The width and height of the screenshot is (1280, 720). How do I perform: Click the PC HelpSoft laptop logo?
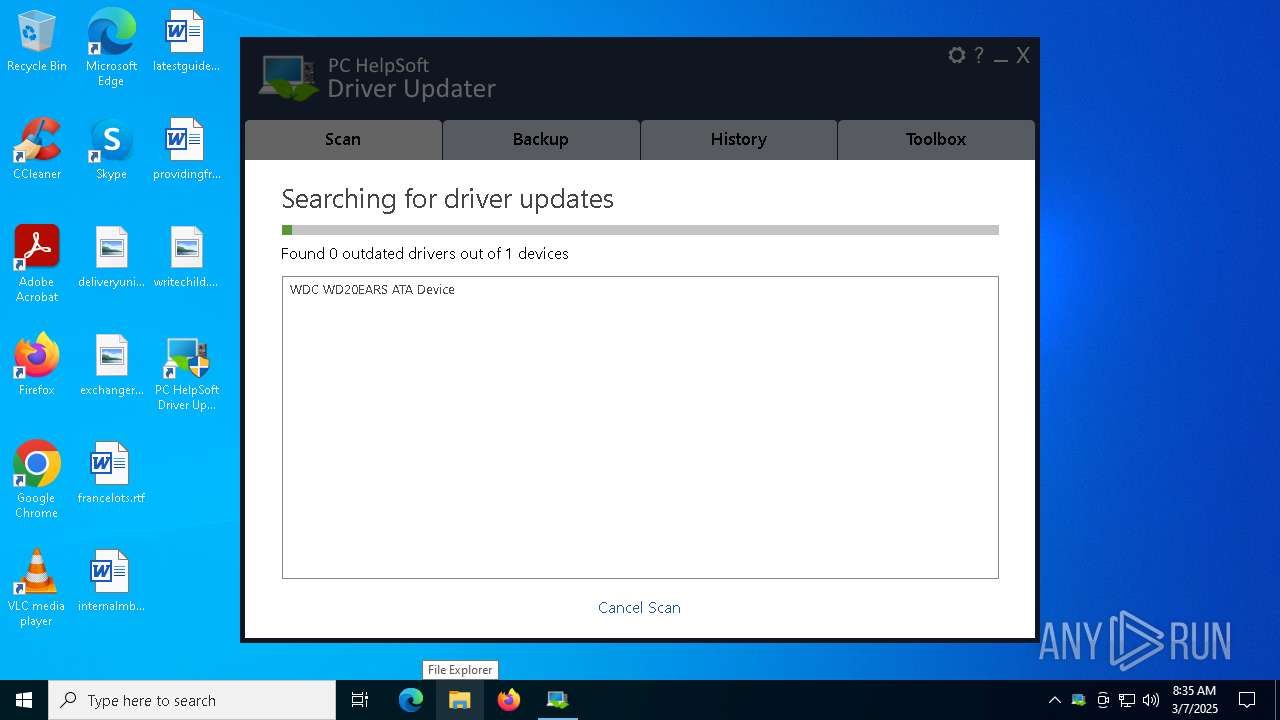[x=288, y=78]
